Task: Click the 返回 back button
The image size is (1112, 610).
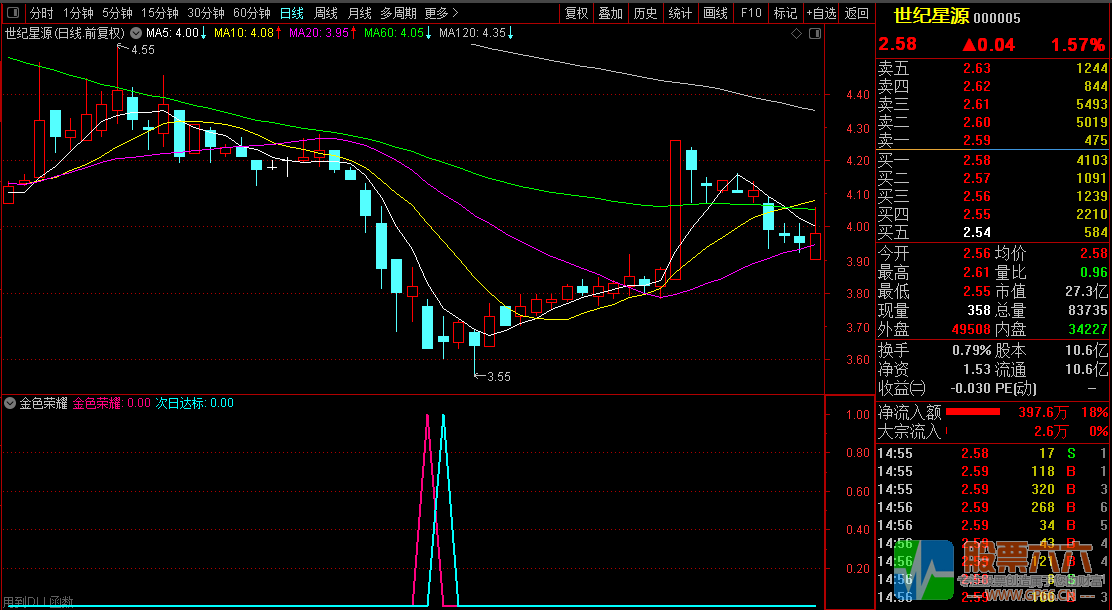Action: click(857, 13)
